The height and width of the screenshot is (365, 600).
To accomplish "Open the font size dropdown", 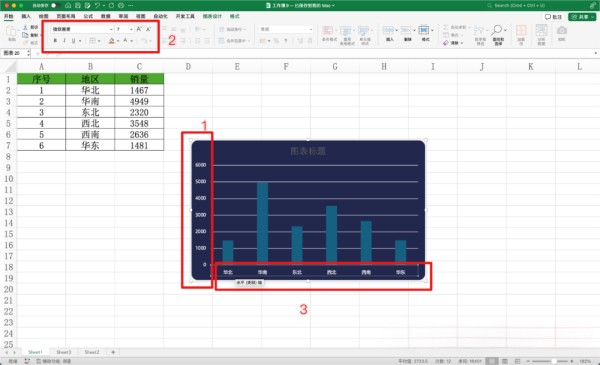I will point(124,29).
